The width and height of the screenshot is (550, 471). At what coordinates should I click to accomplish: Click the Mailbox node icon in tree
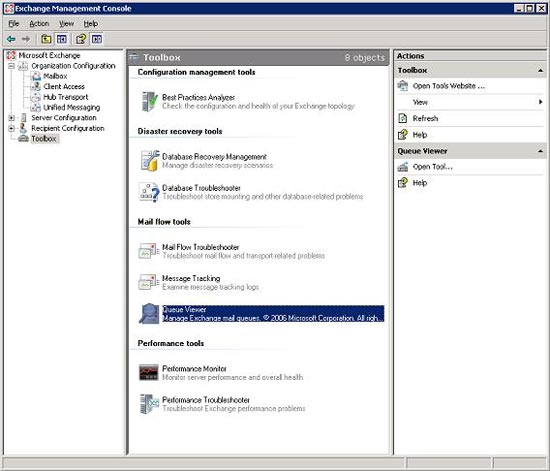35,76
